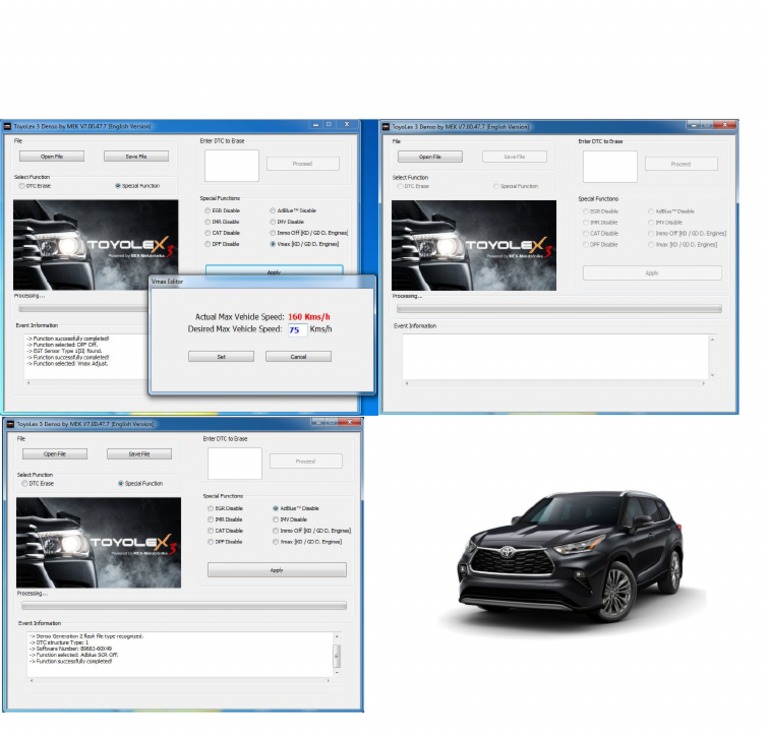This screenshot has height=737, width=768.
Task: Select DTC Erase in the AdBlue-selected window
Action: pyautogui.click(x=38, y=484)
